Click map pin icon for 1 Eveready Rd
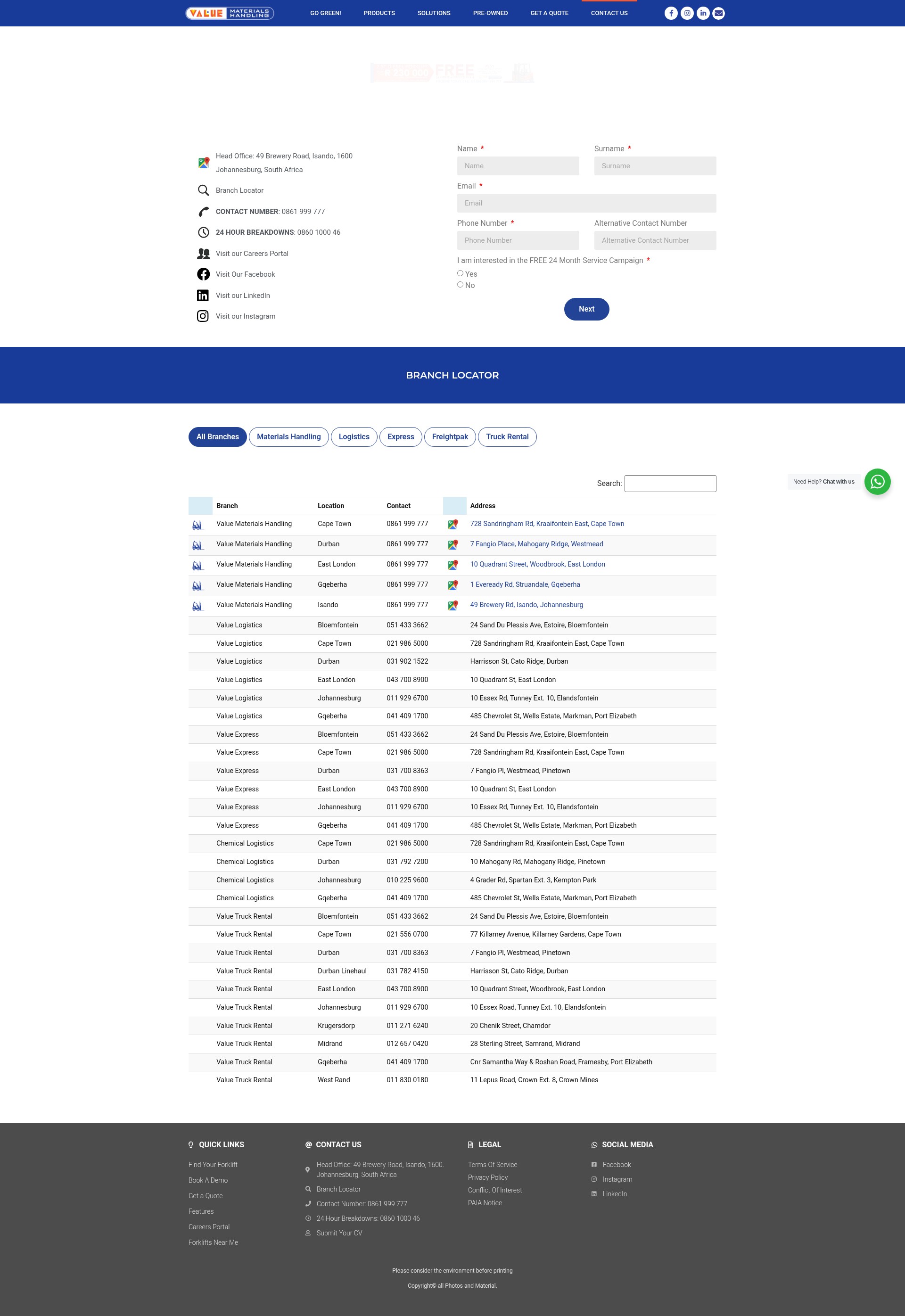Viewport: 905px width, 1316px height. (452, 586)
